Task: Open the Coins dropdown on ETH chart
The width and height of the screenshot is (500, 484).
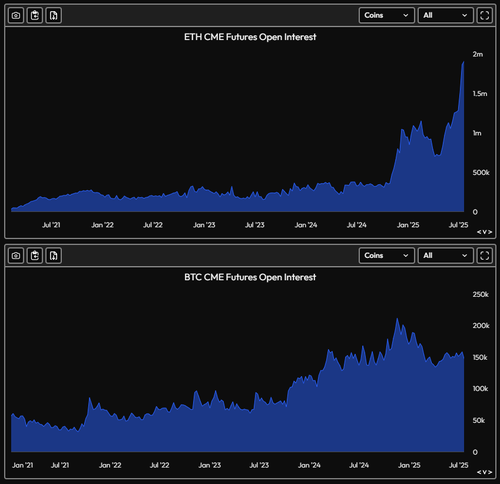Action: point(387,15)
